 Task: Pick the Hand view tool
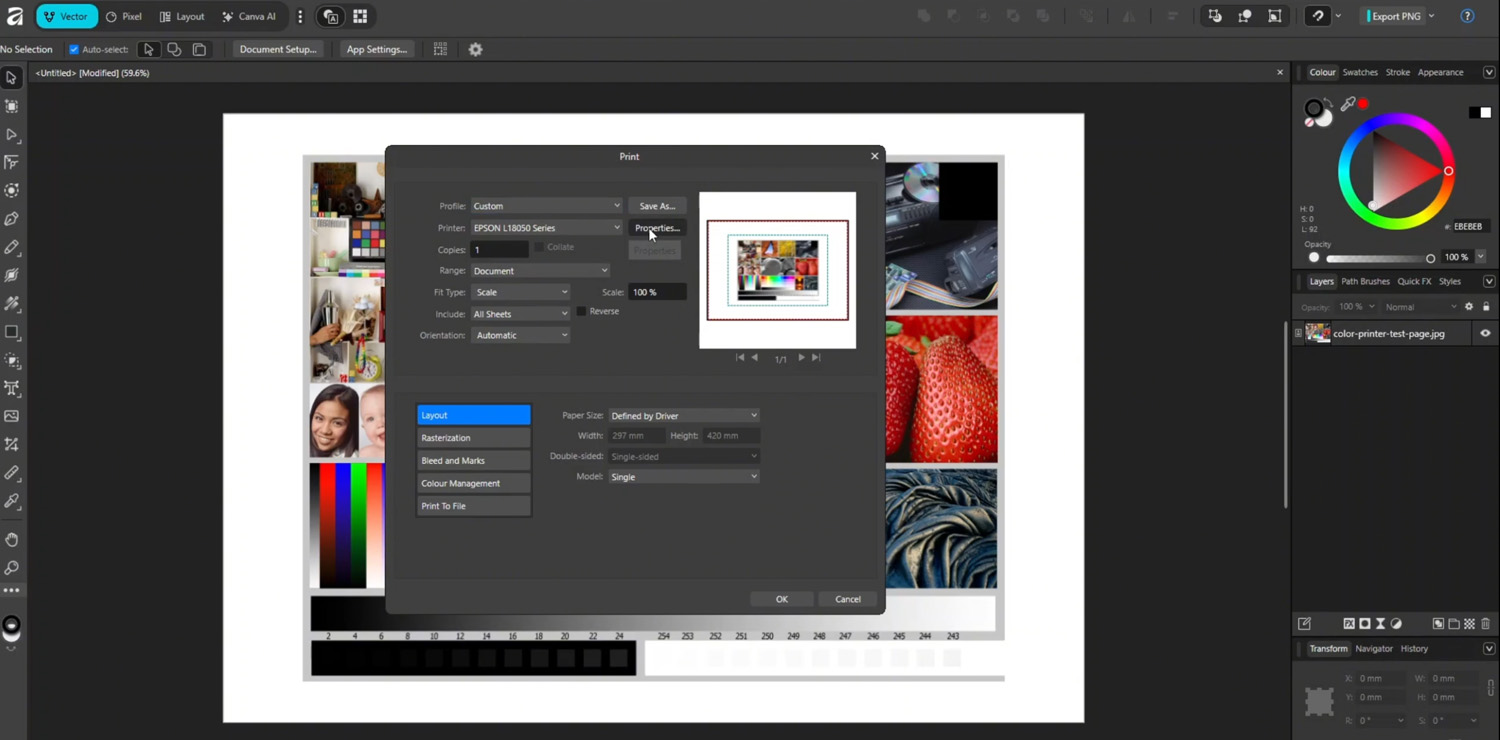click(x=12, y=540)
